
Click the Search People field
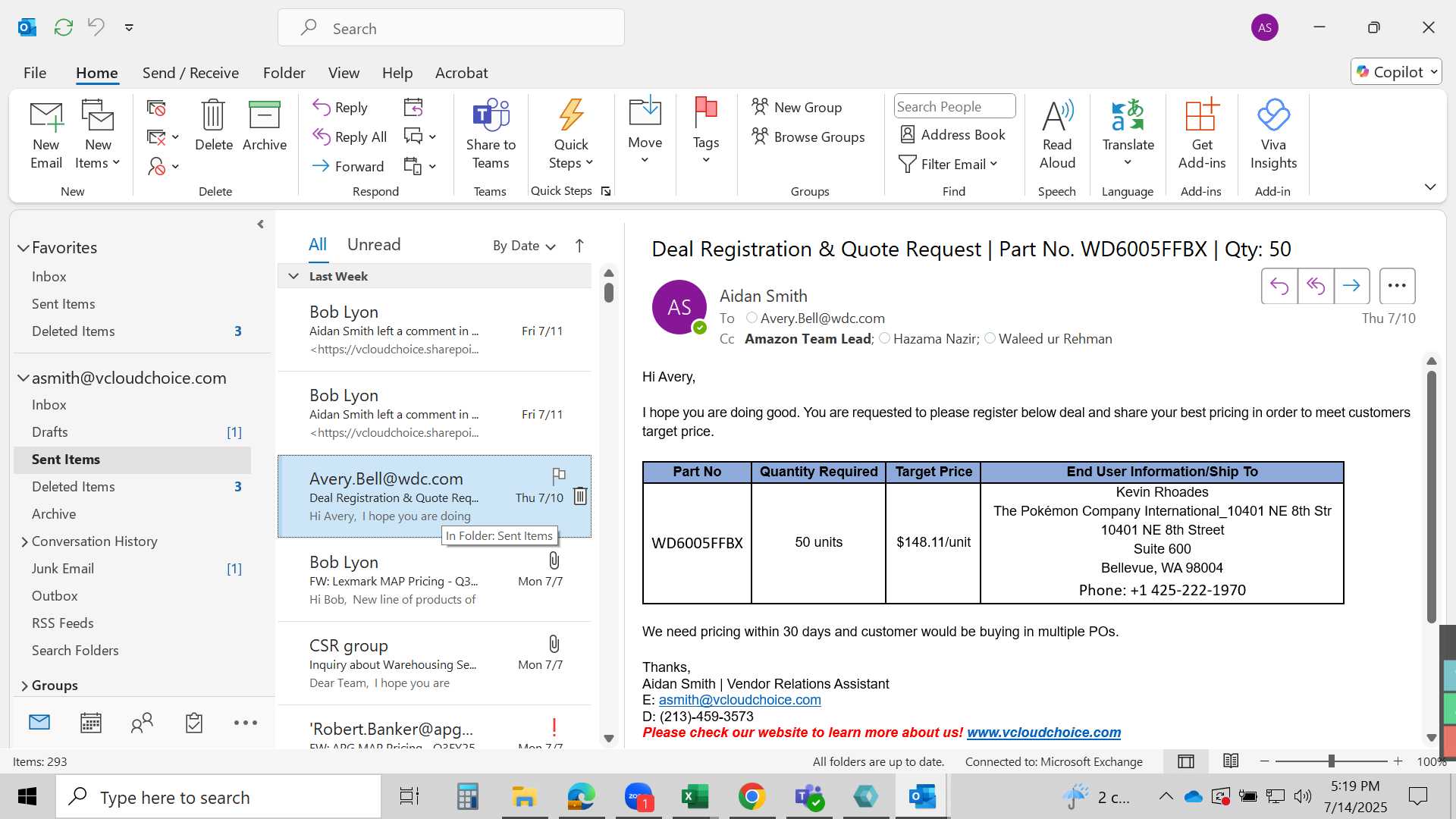954,106
